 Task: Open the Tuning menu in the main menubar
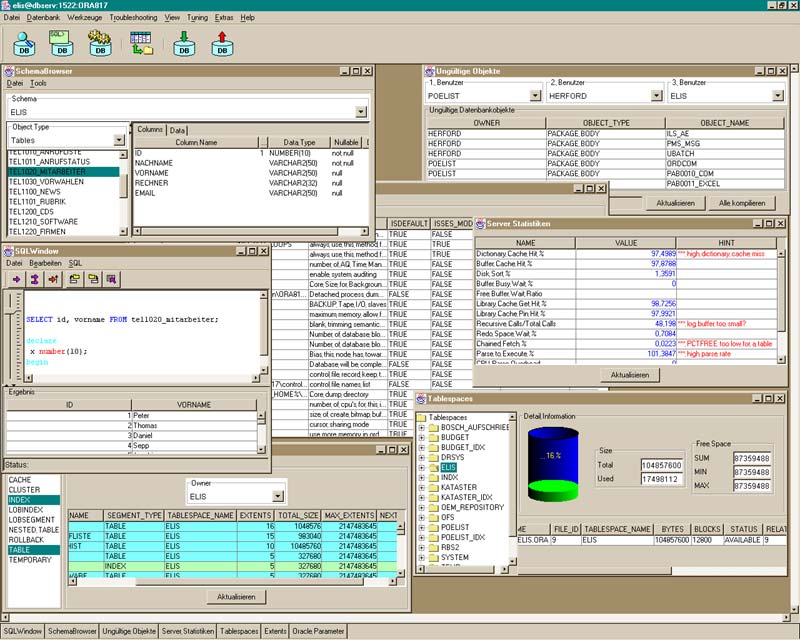[x=197, y=17]
